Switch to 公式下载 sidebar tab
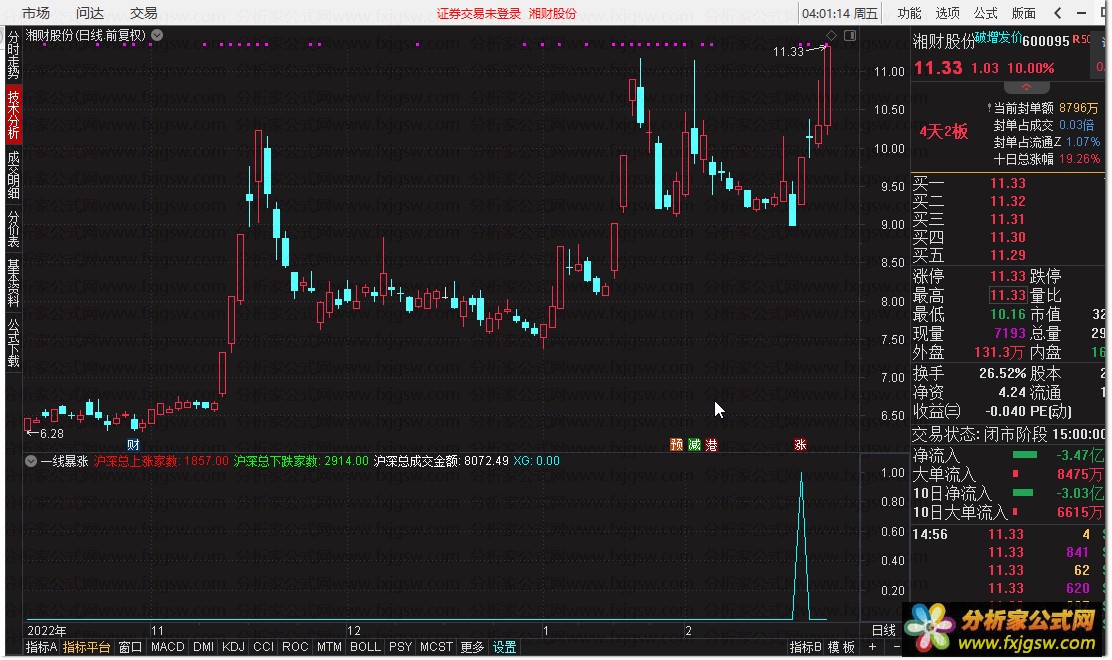This screenshot has height=660, width=1112. (13, 344)
